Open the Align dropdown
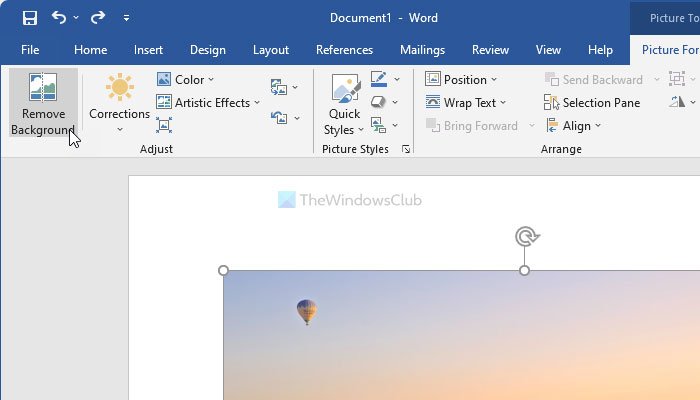This screenshot has height=400, width=700. pyautogui.click(x=574, y=126)
